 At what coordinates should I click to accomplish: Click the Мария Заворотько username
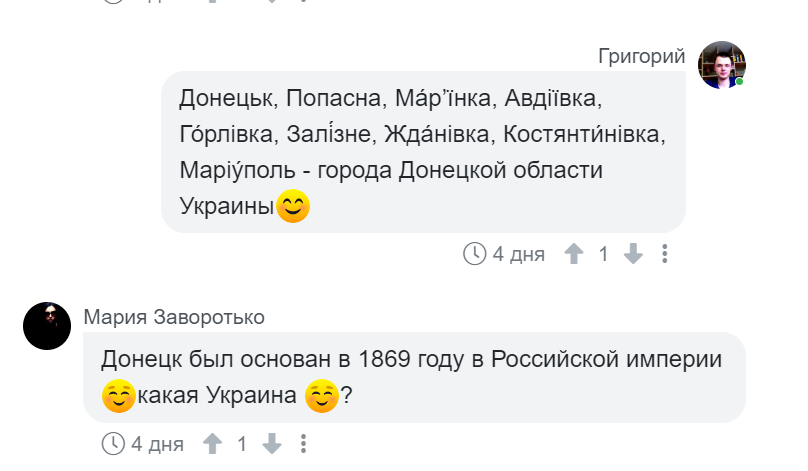174,317
